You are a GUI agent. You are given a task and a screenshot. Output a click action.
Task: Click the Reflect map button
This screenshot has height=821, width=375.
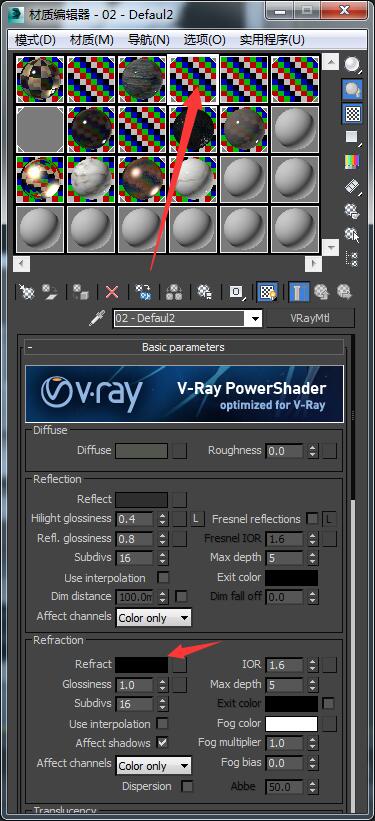(x=180, y=500)
